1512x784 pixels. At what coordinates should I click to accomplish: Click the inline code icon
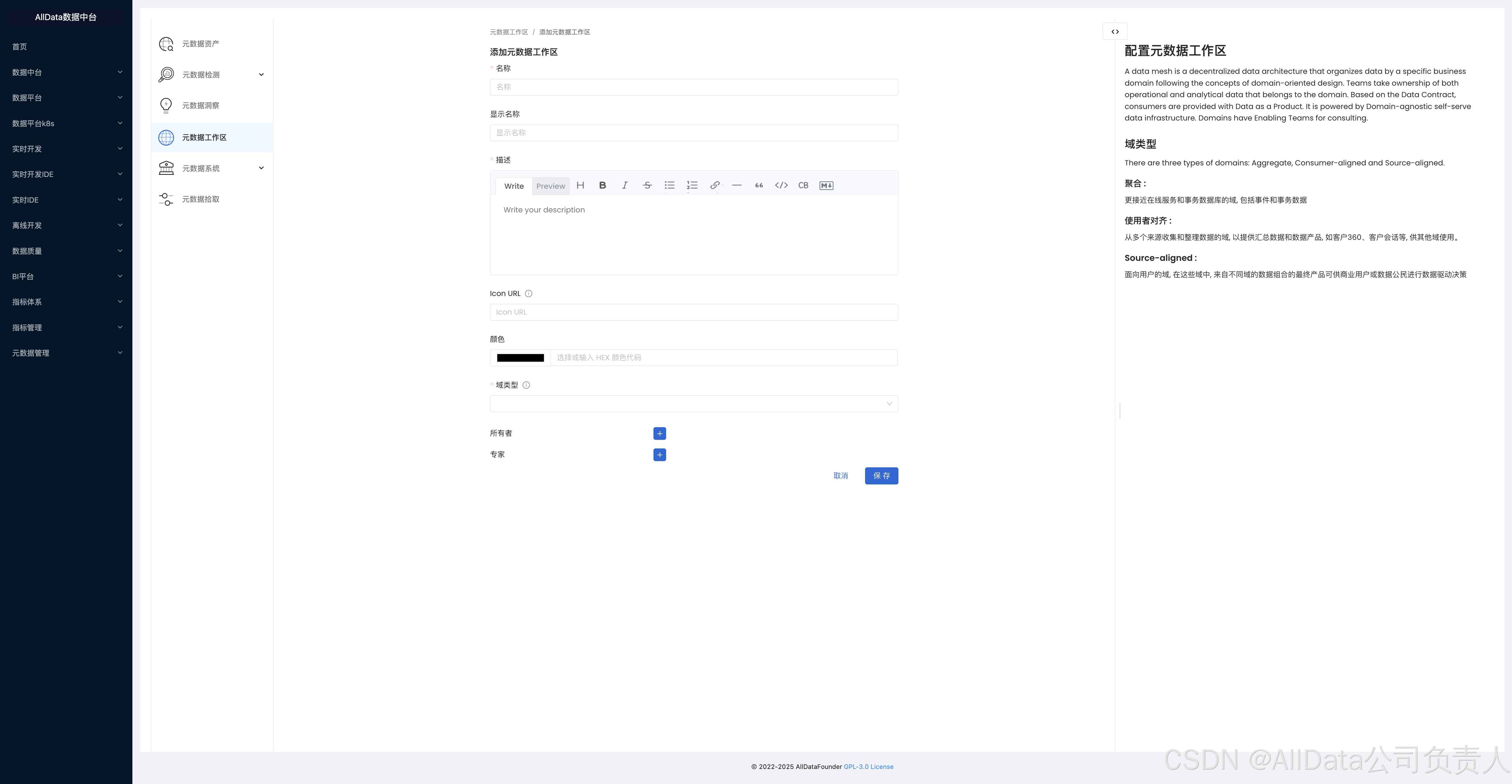pos(781,186)
